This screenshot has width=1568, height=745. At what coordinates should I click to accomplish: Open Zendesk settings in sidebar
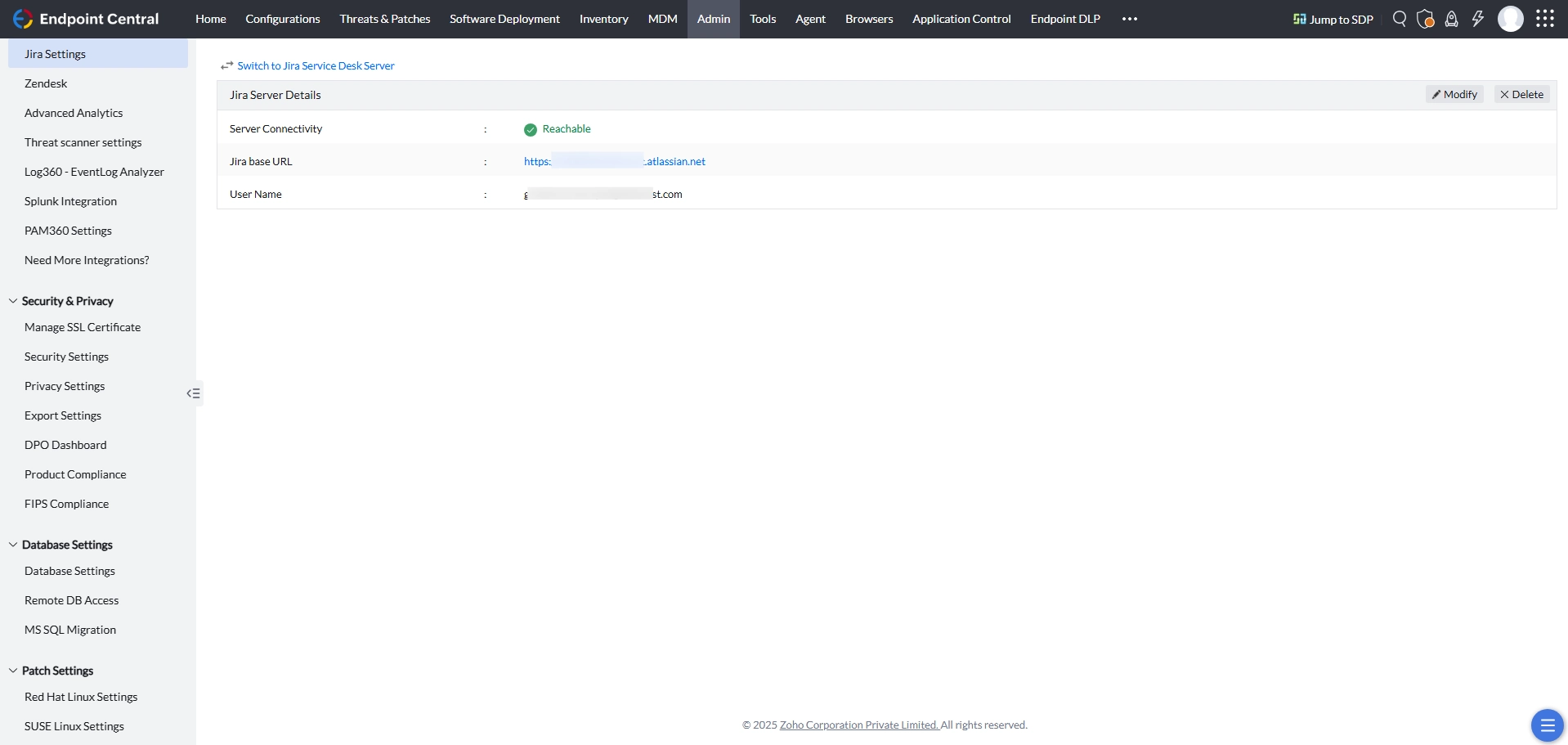(x=46, y=83)
